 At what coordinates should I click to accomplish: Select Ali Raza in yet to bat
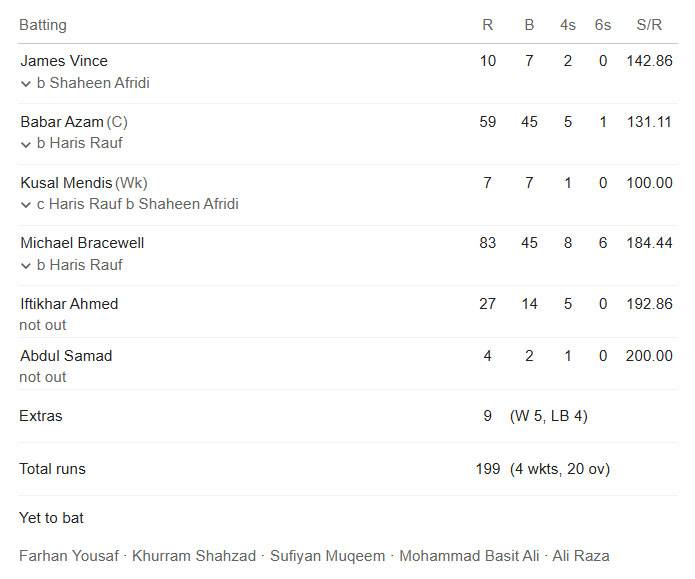coord(580,556)
